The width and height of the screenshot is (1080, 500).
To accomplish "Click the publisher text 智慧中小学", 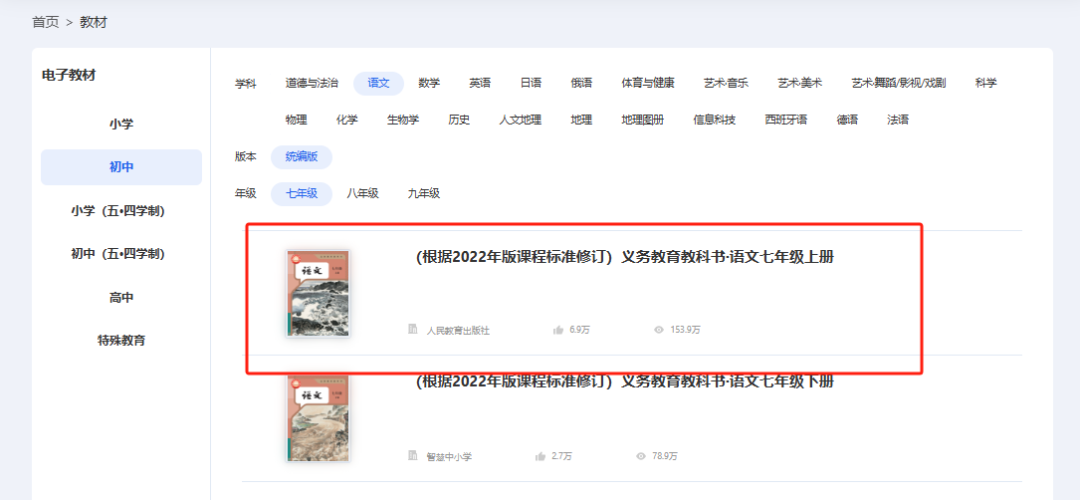I will point(449,457).
